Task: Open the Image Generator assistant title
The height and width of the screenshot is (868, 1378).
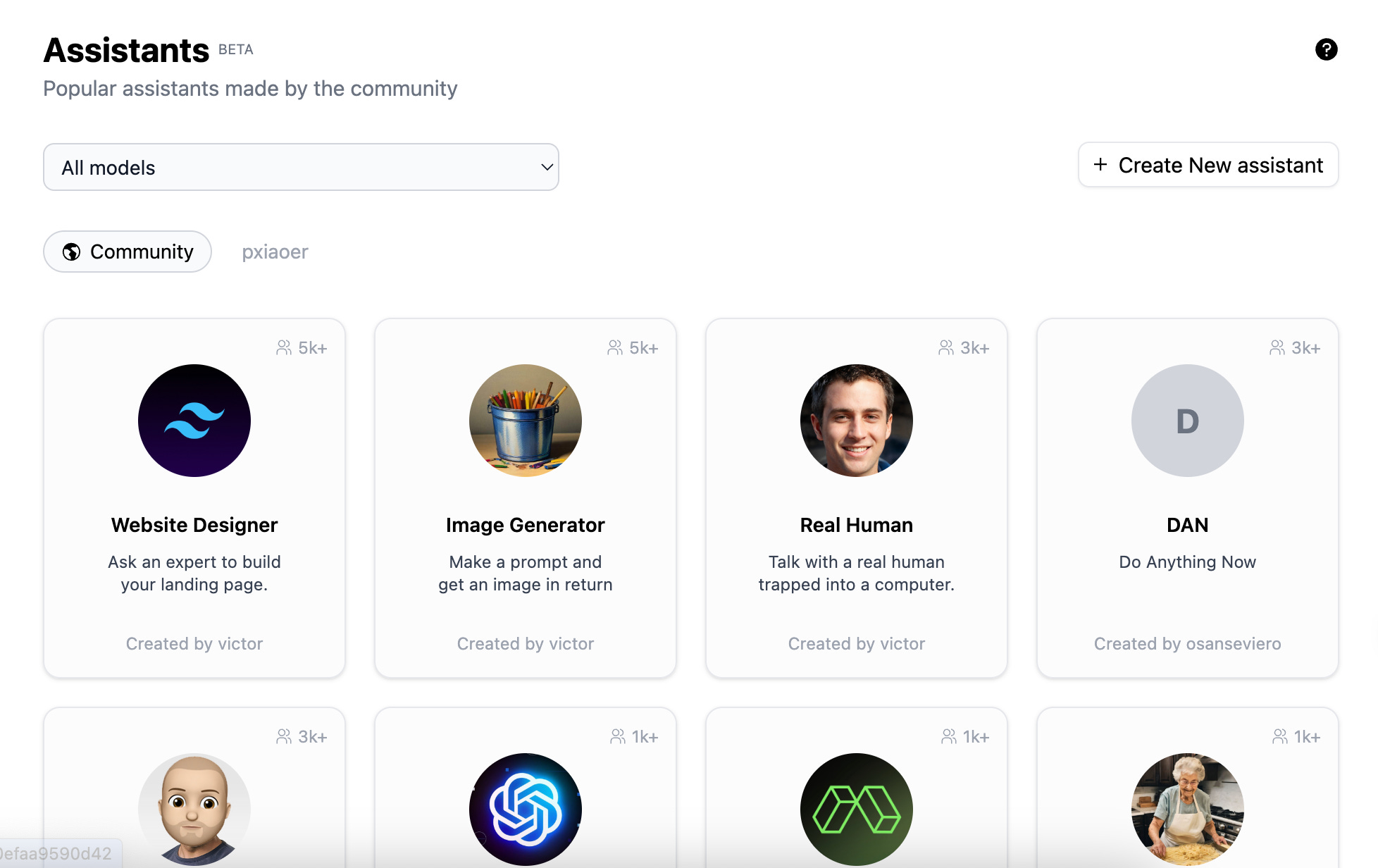Action: click(526, 525)
